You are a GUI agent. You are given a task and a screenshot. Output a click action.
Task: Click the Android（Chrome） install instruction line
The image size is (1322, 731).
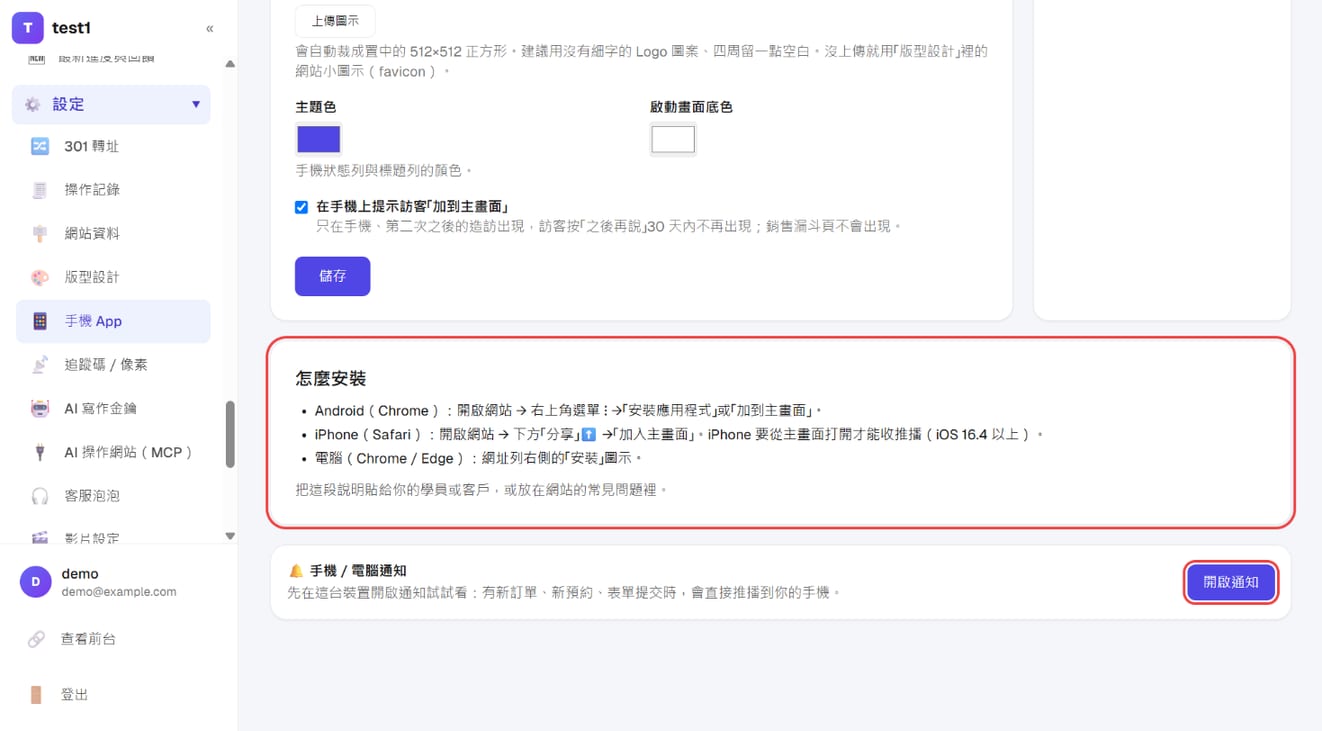[x=568, y=411]
